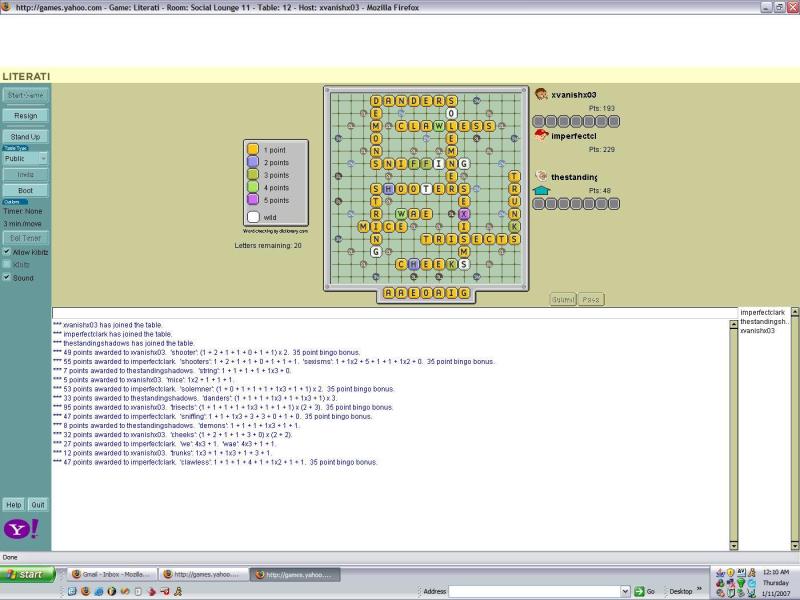Open the Windows Start menu
The height and width of the screenshot is (600, 800).
point(29,575)
